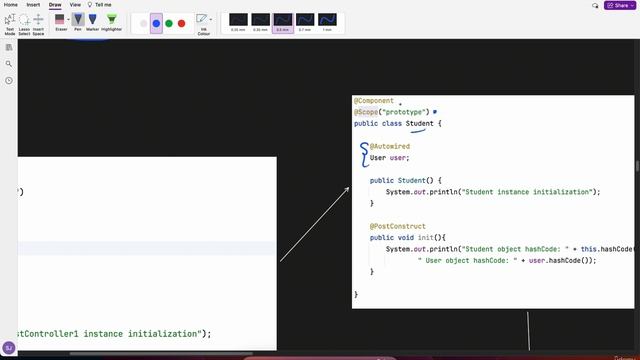Show the notebooks navigation pane icon
The height and width of the screenshot is (360, 640).
point(9,47)
